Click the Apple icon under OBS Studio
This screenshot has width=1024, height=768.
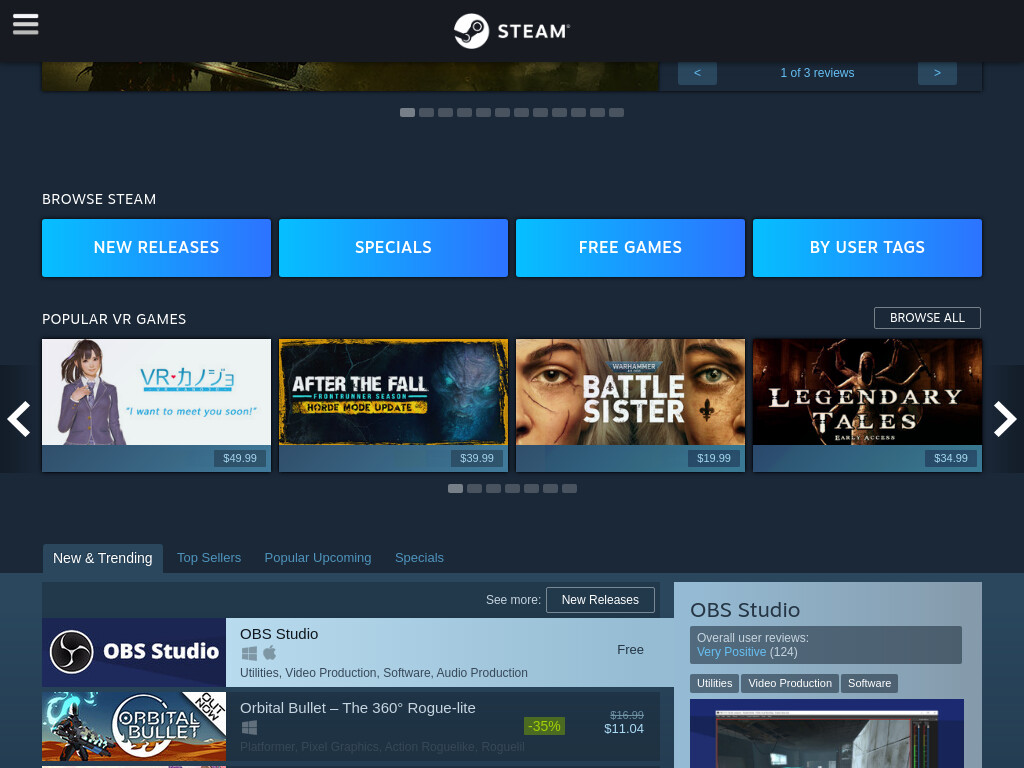(270, 652)
